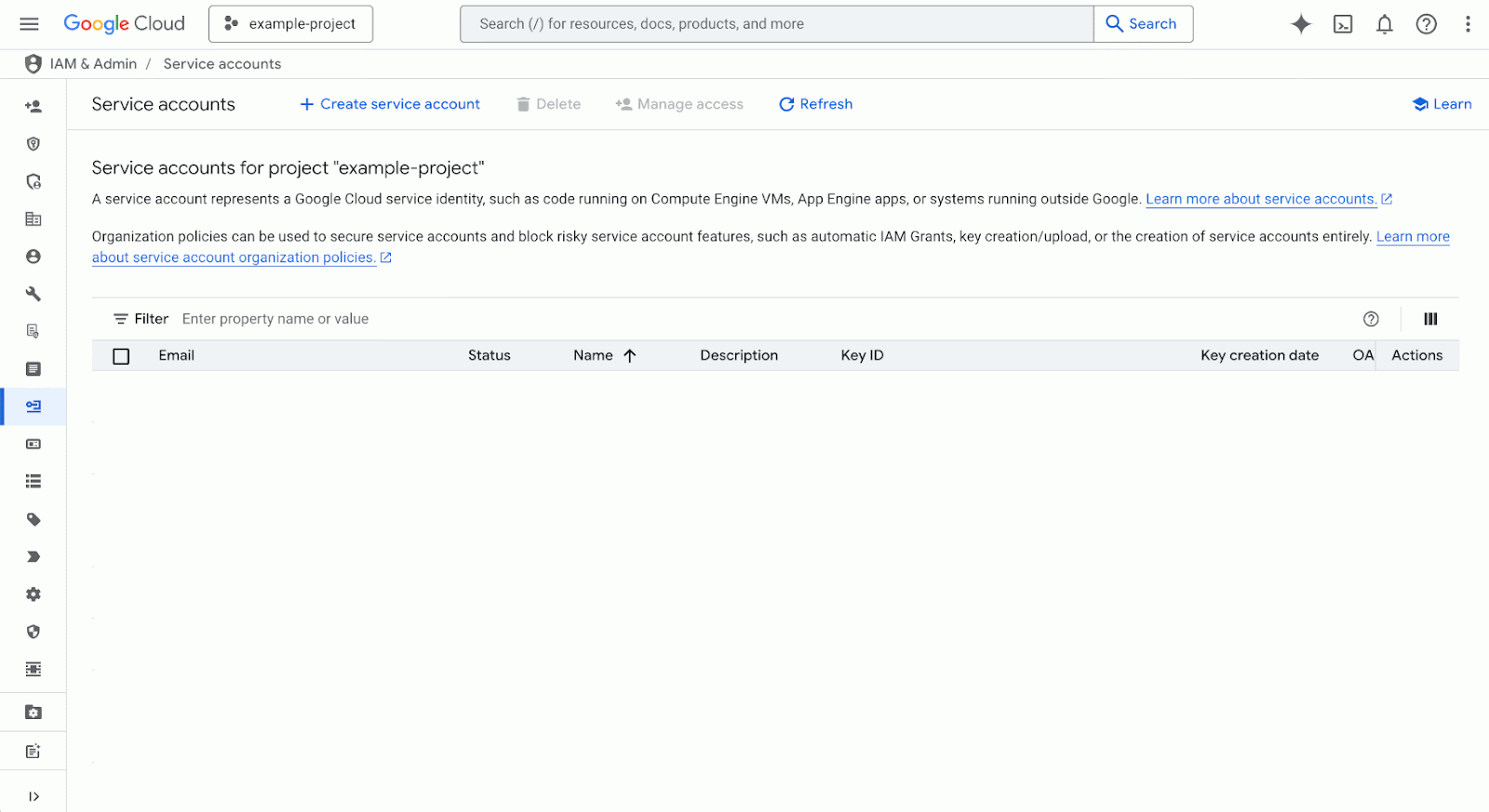Click IAM & Admin breadcrumb
The image size is (1489, 812).
[x=93, y=64]
